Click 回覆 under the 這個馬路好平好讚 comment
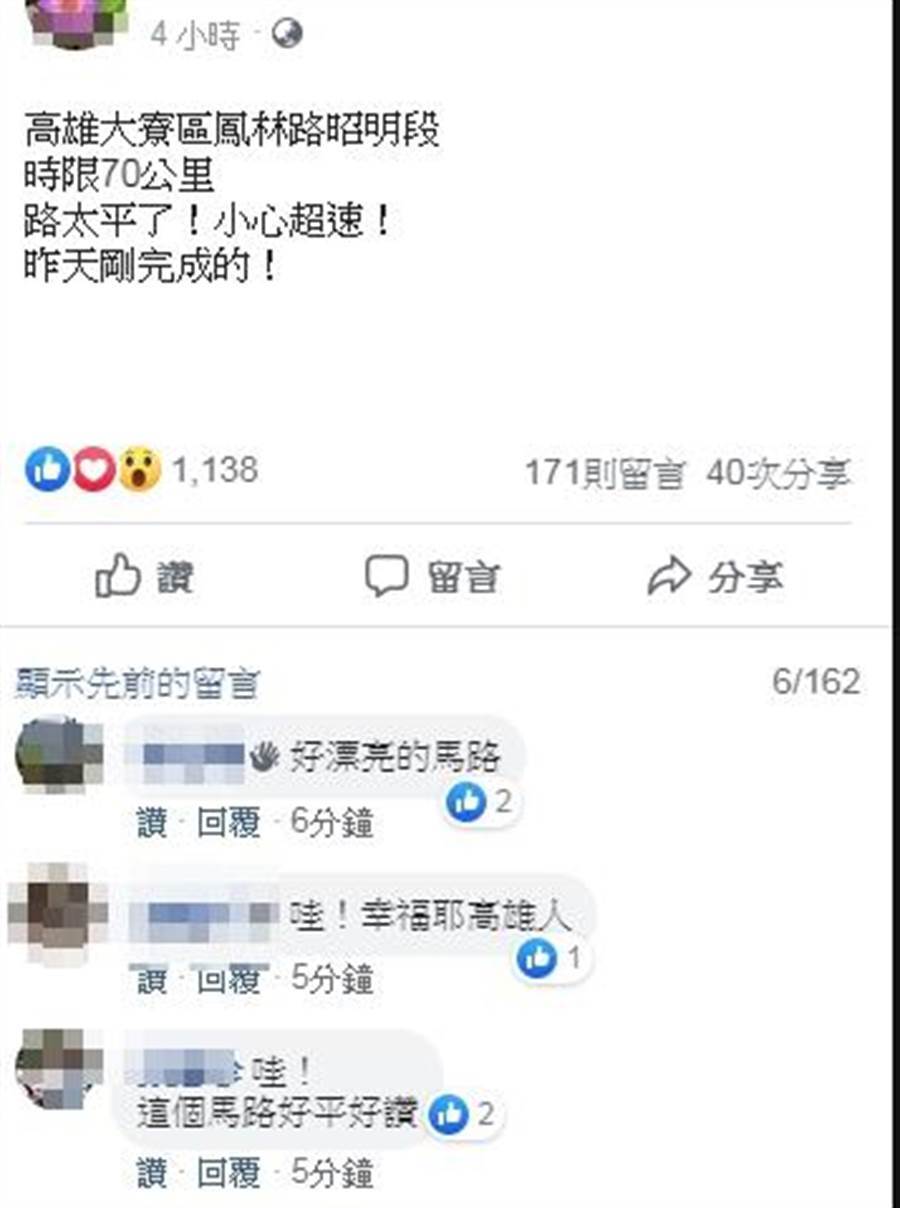Image resolution: width=900 pixels, height=1208 pixels. [229, 1172]
